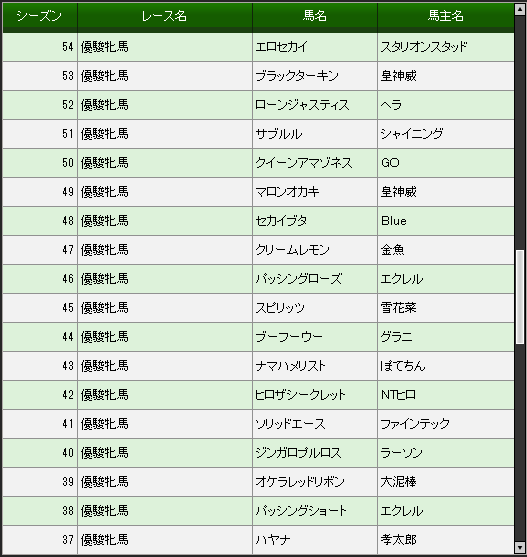Select horse オケラレッドリボン
The image size is (527, 557).
[x=300, y=482]
